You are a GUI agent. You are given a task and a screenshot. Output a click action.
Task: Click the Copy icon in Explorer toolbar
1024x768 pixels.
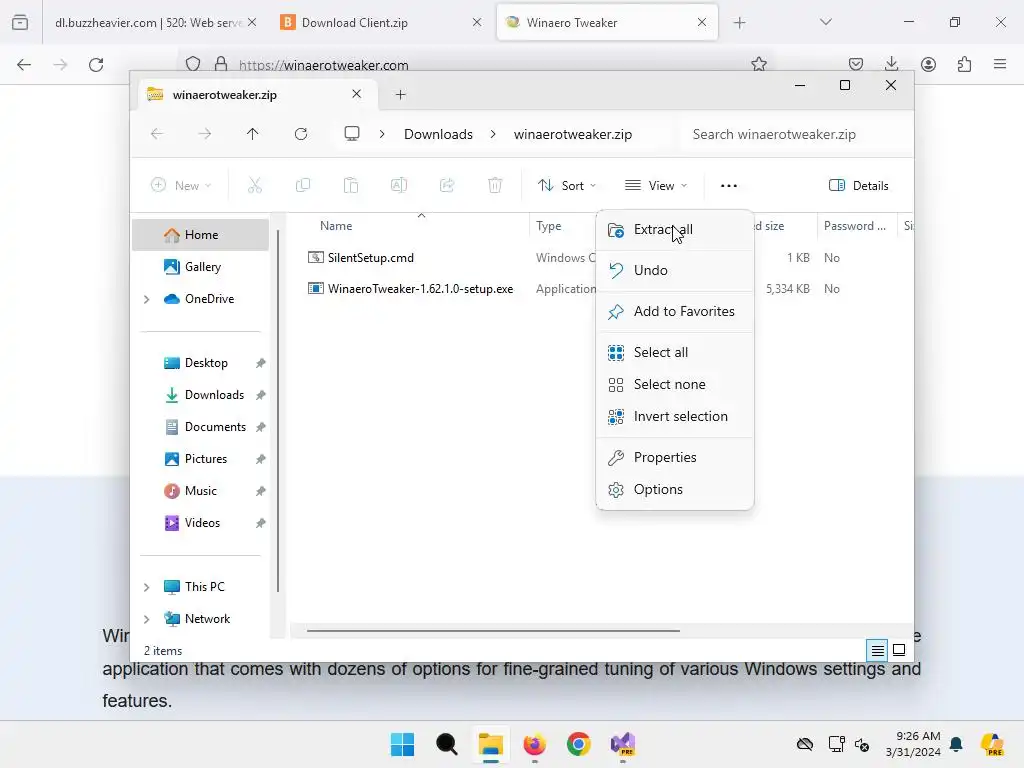click(x=303, y=186)
